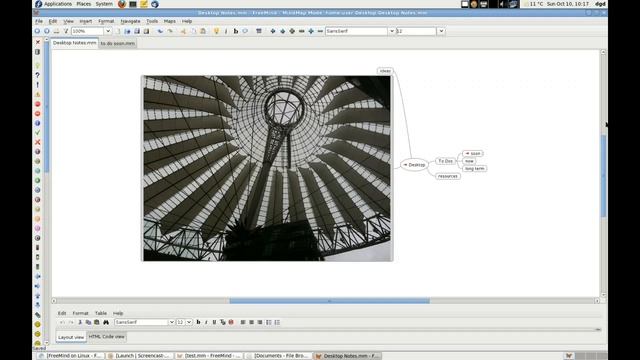Image resolution: width=640 pixels, height=360 pixels.
Task: Select the 'Desktop Notes.mm' tab
Action: (x=74, y=43)
